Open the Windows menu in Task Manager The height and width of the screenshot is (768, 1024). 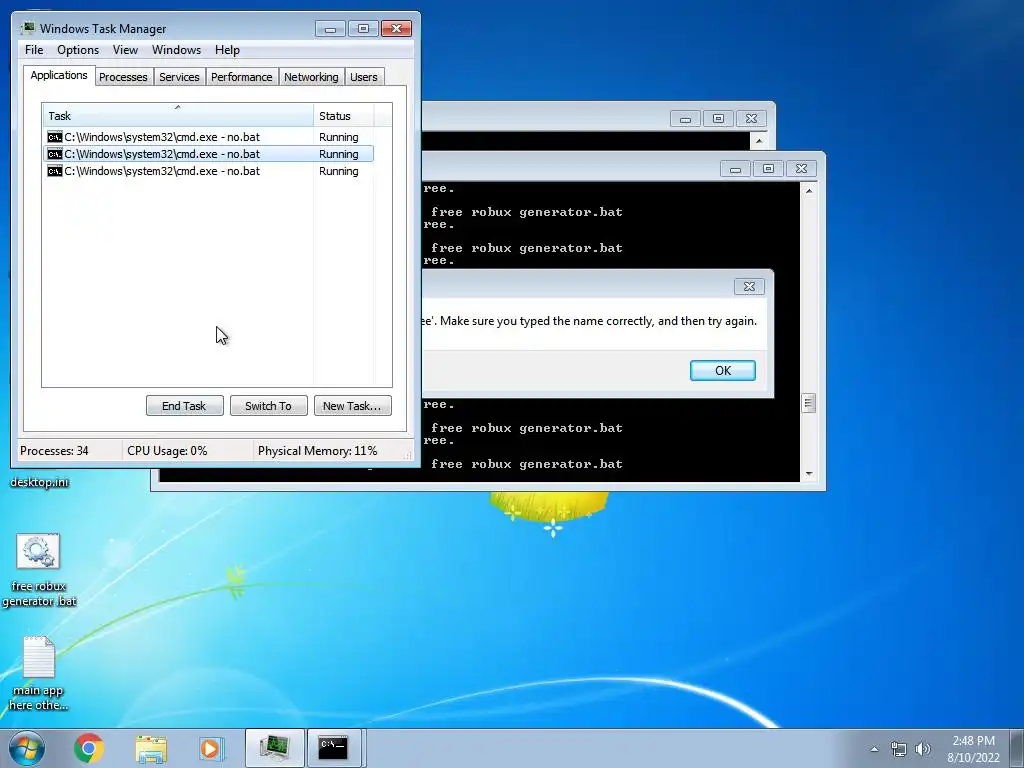click(x=176, y=50)
